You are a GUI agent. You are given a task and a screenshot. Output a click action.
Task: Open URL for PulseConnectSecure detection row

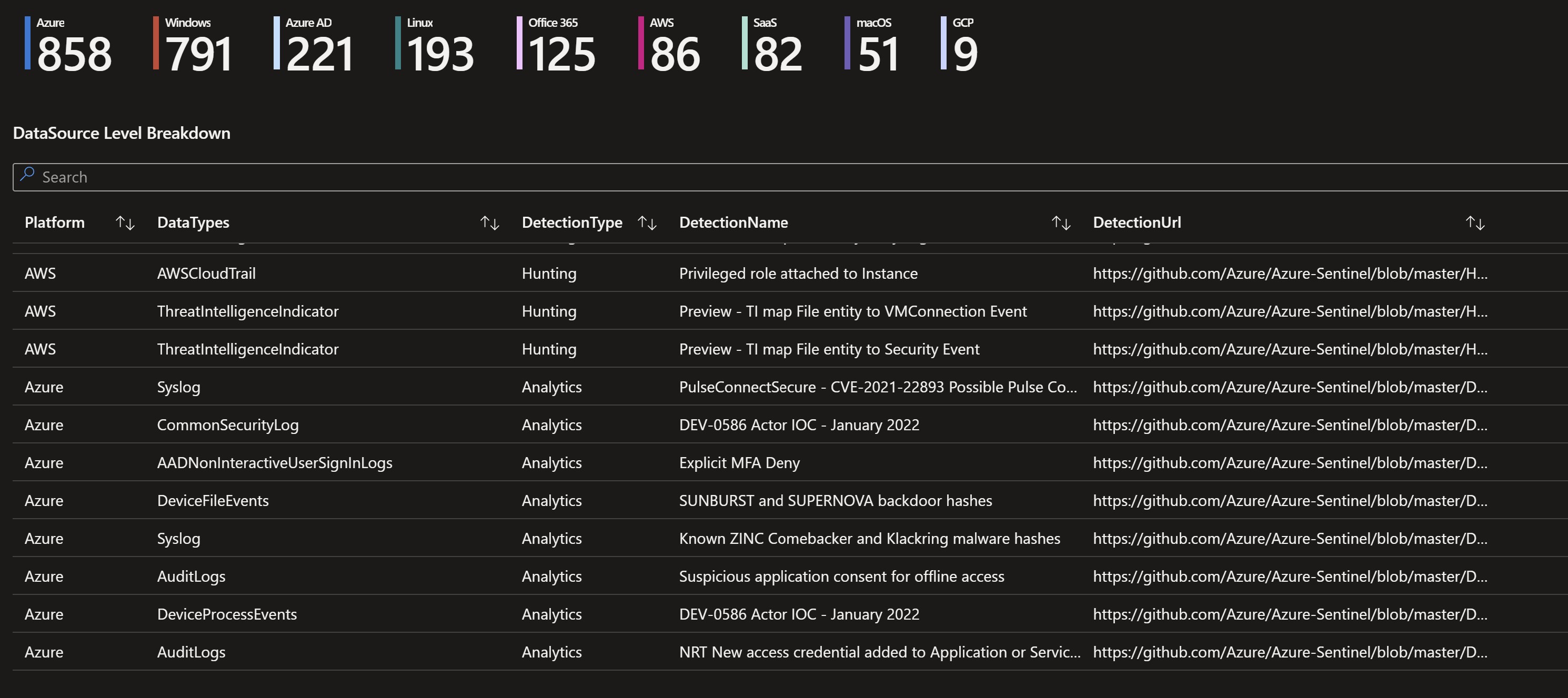[1290, 387]
